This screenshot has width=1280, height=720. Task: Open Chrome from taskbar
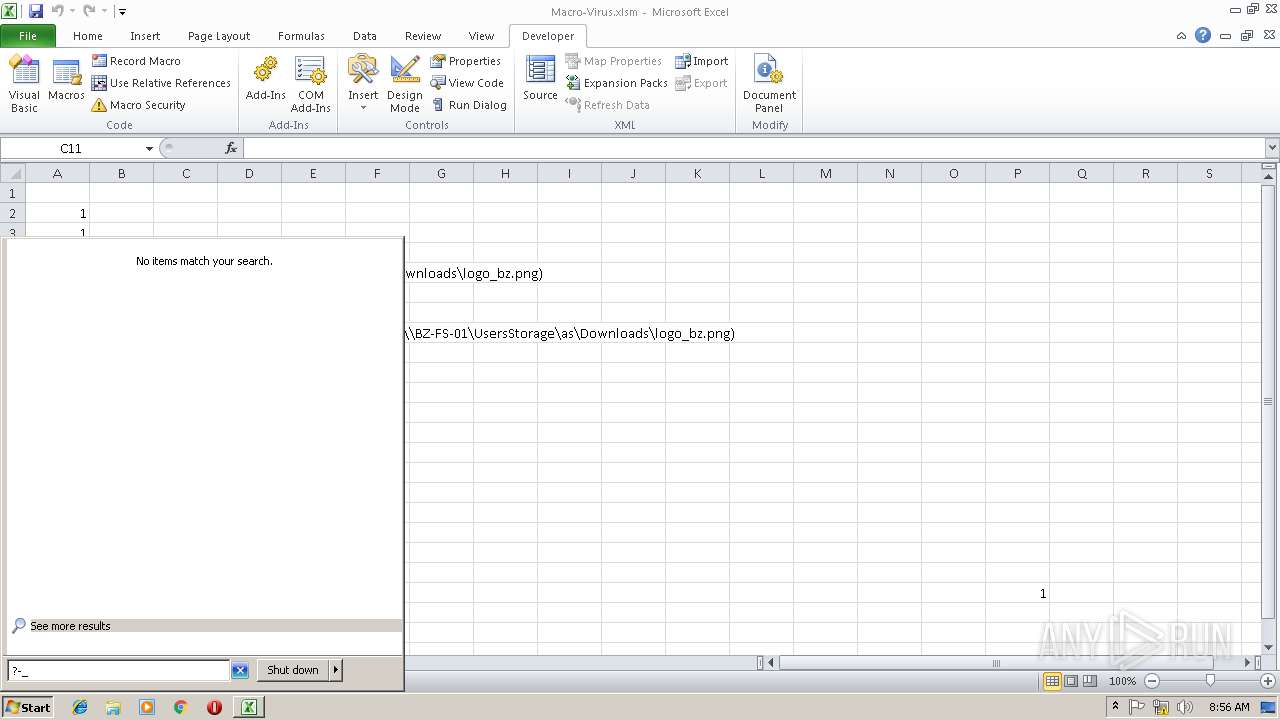click(181, 707)
